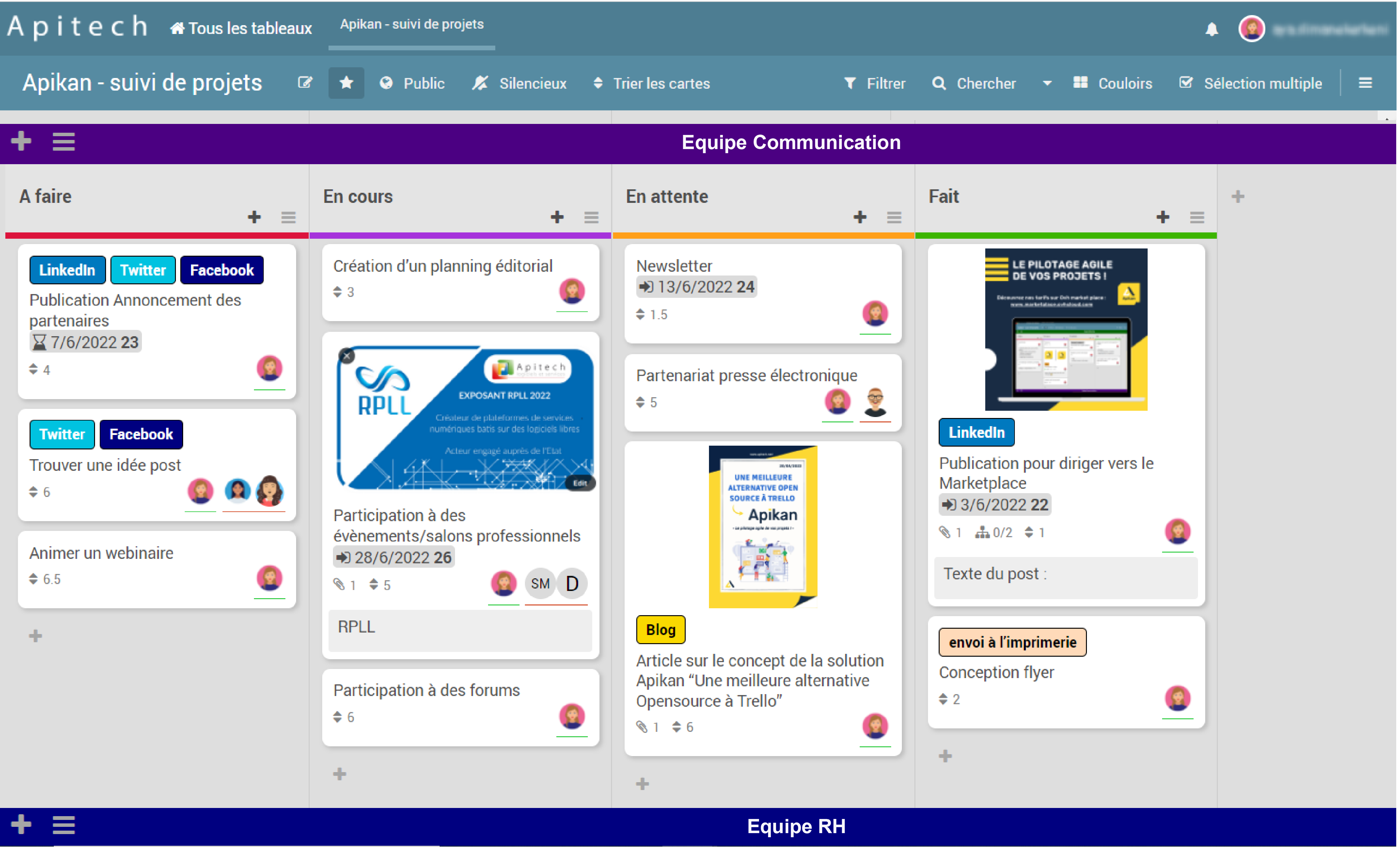Click the Filtrer button
1400x852 pixels.
(x=874, y=83)
